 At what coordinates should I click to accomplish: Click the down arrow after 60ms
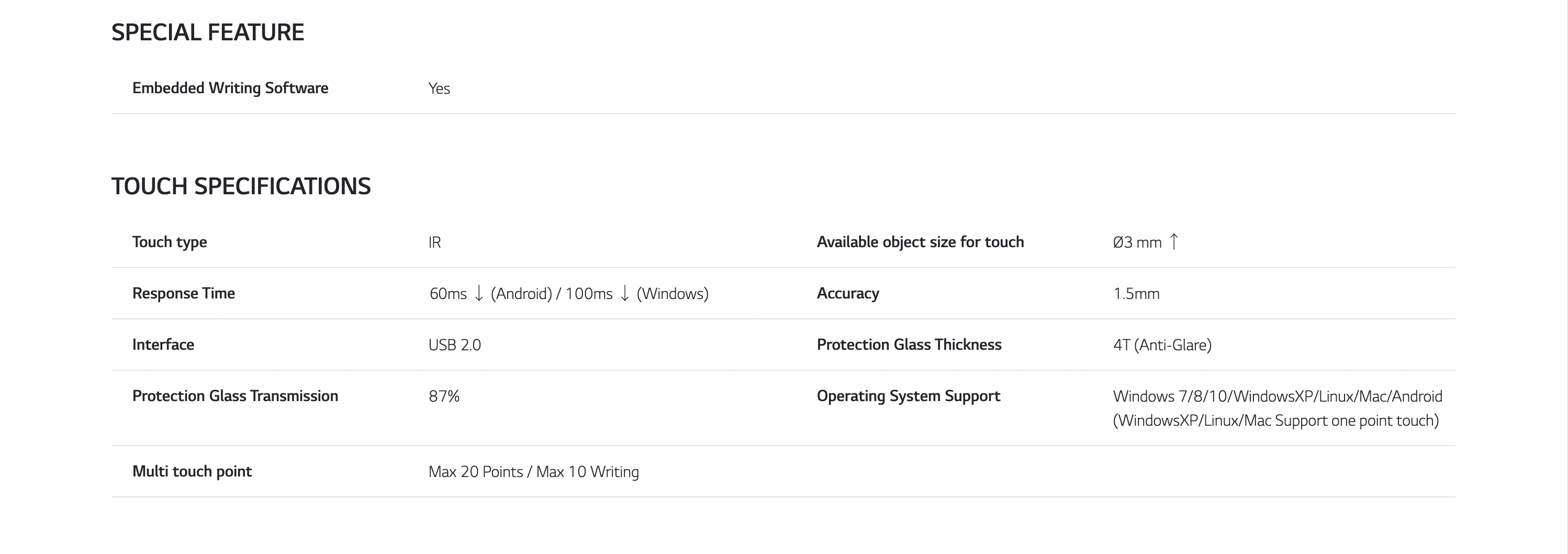pos(479,293)
